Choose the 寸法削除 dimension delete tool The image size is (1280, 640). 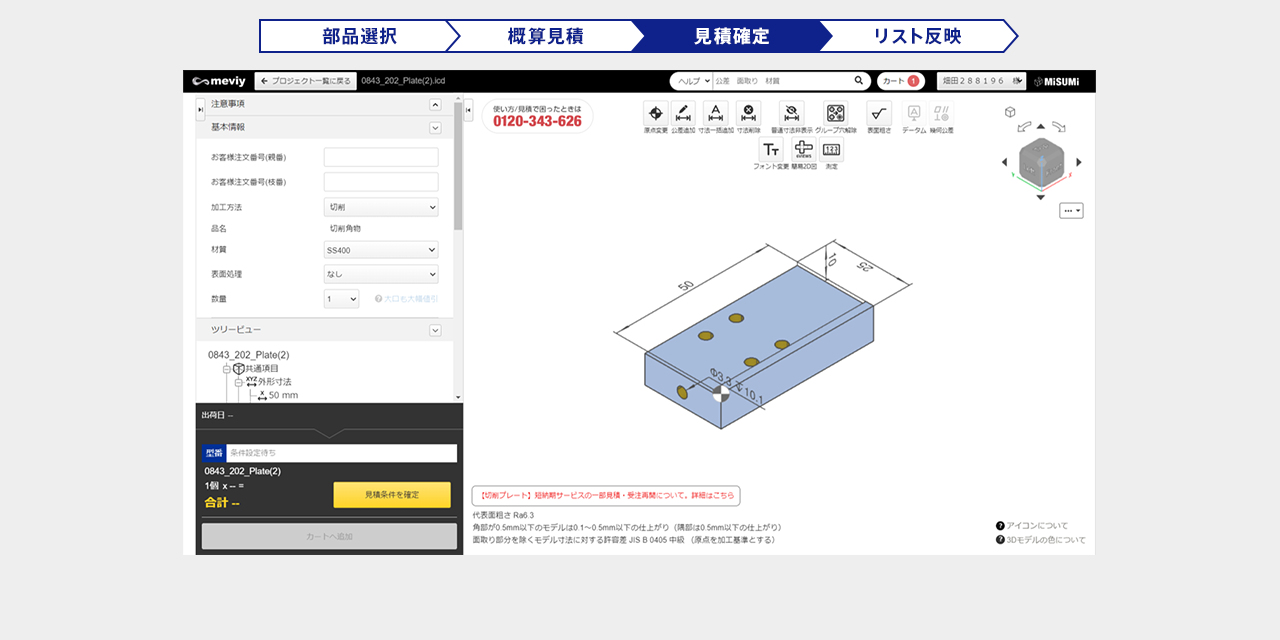point(748,114)
